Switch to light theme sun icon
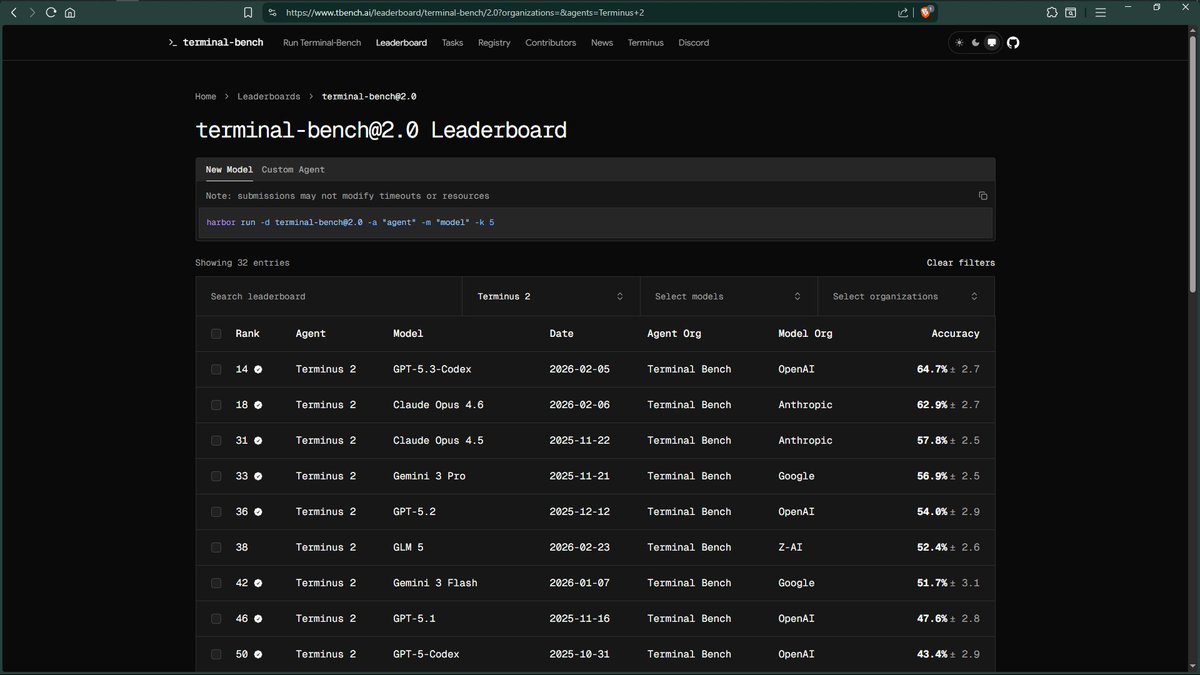1200x675 pixels. (960, 43)
